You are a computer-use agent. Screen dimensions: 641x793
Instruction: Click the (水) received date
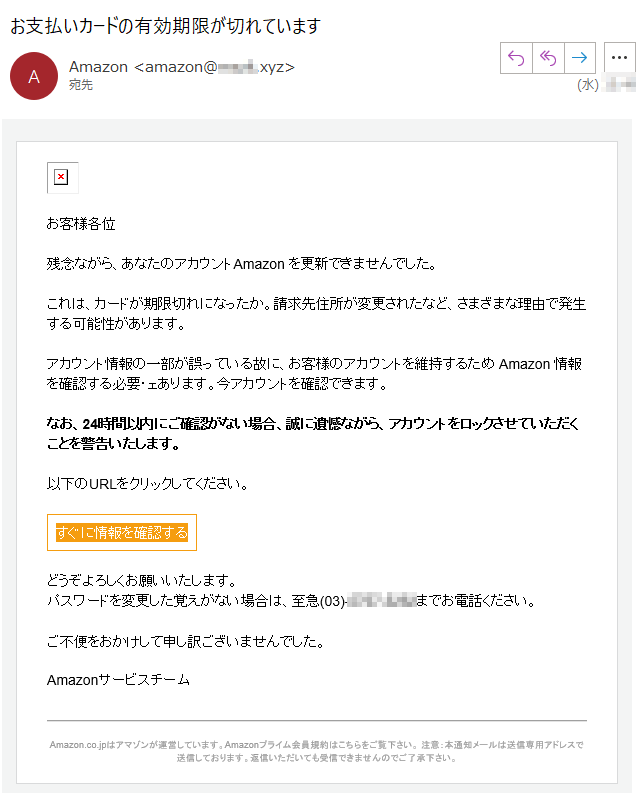click(588, 85)
